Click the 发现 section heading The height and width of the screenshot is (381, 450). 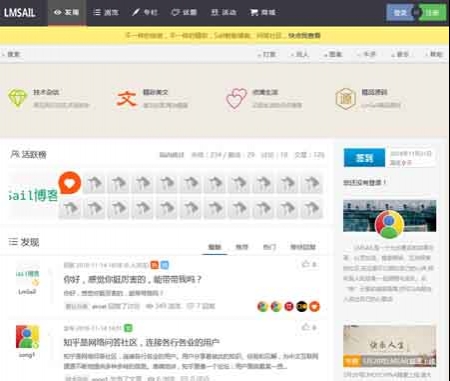pos(24,242)
